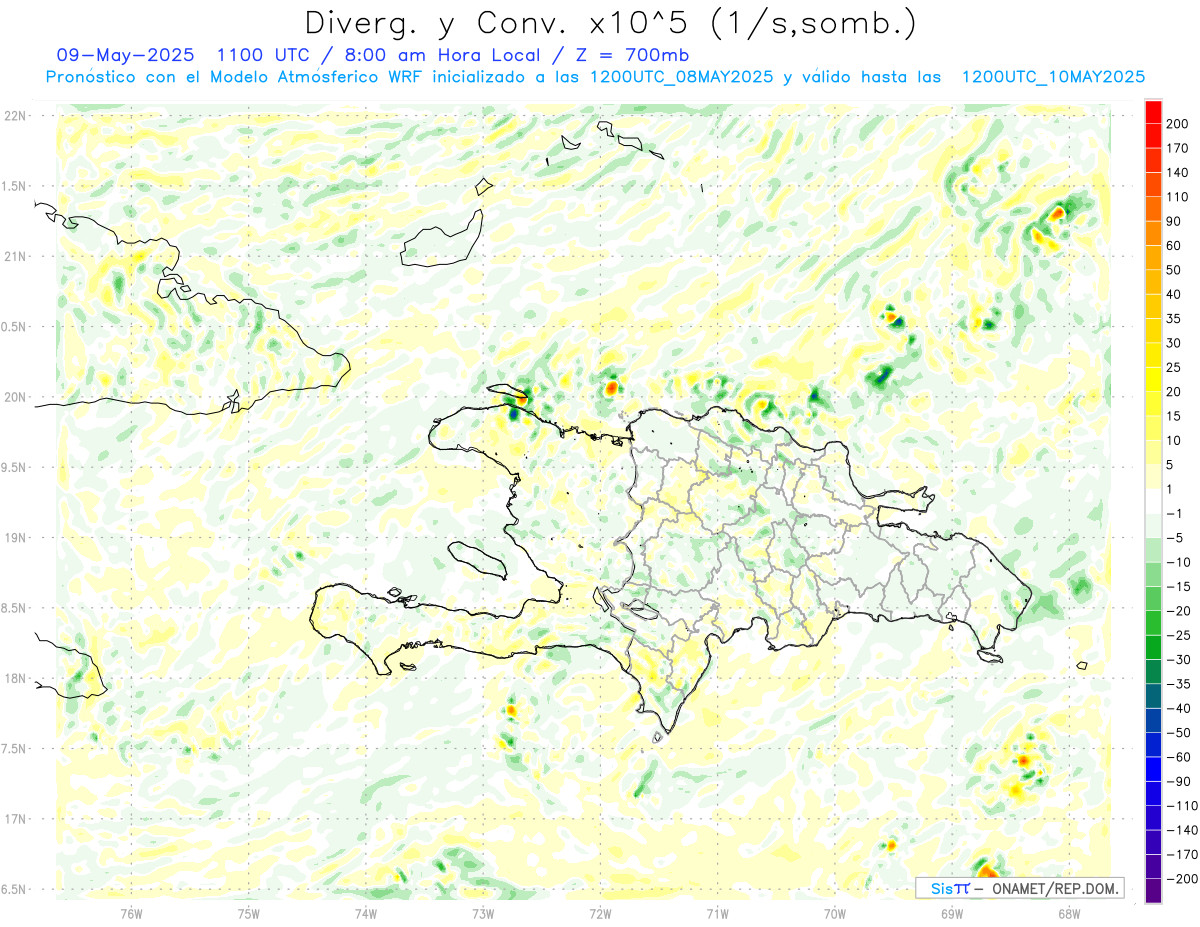Click the 73W longitude label
Screen dimensions: 1200x927
pyautogui.click(x=483, y=913)
